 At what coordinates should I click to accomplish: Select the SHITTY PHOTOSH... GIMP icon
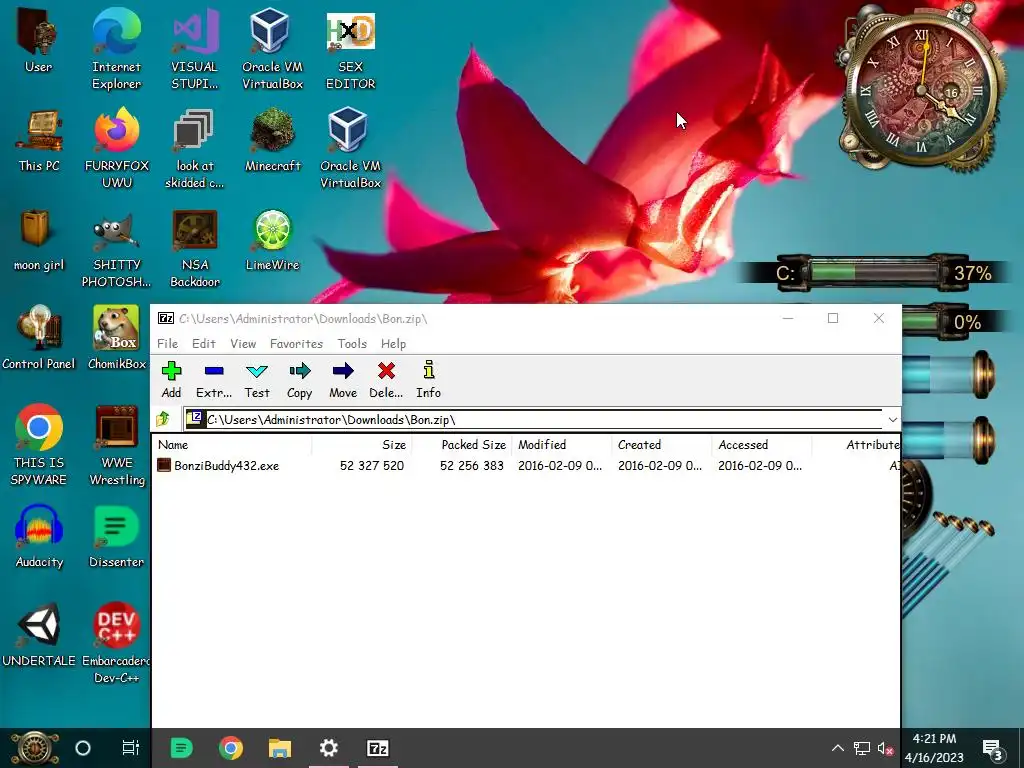tap(116, 248)
